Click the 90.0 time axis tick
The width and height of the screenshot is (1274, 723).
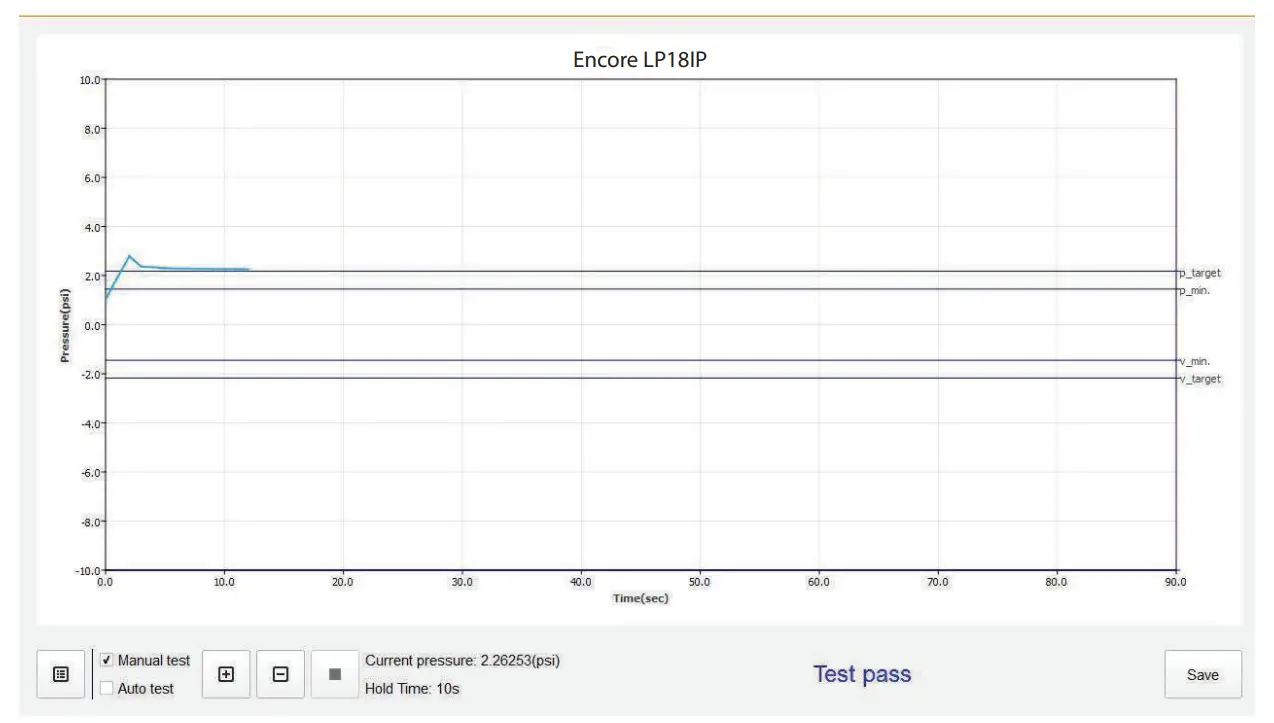click(1175, 582)
